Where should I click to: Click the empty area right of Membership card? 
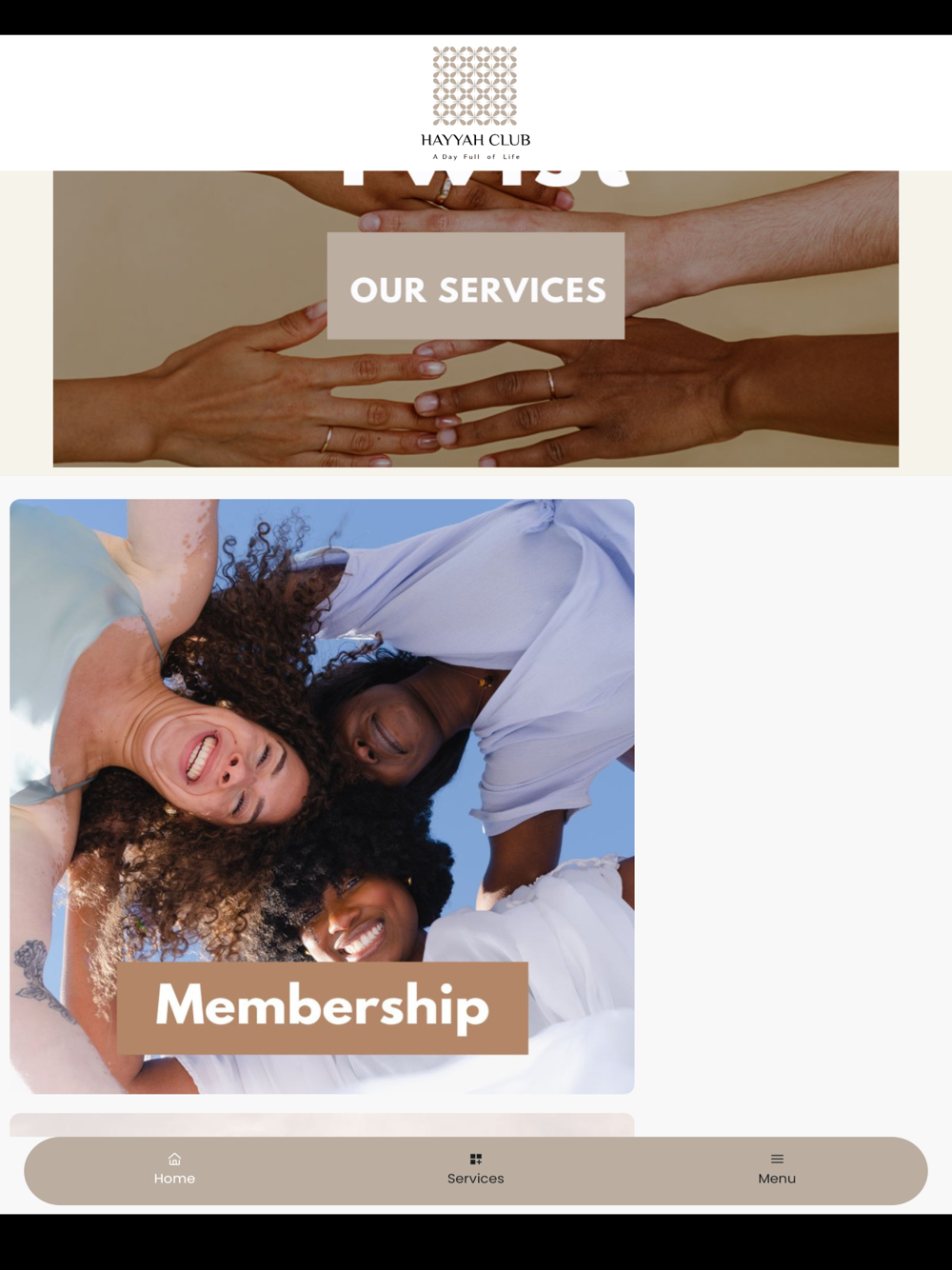click(792, 796)
